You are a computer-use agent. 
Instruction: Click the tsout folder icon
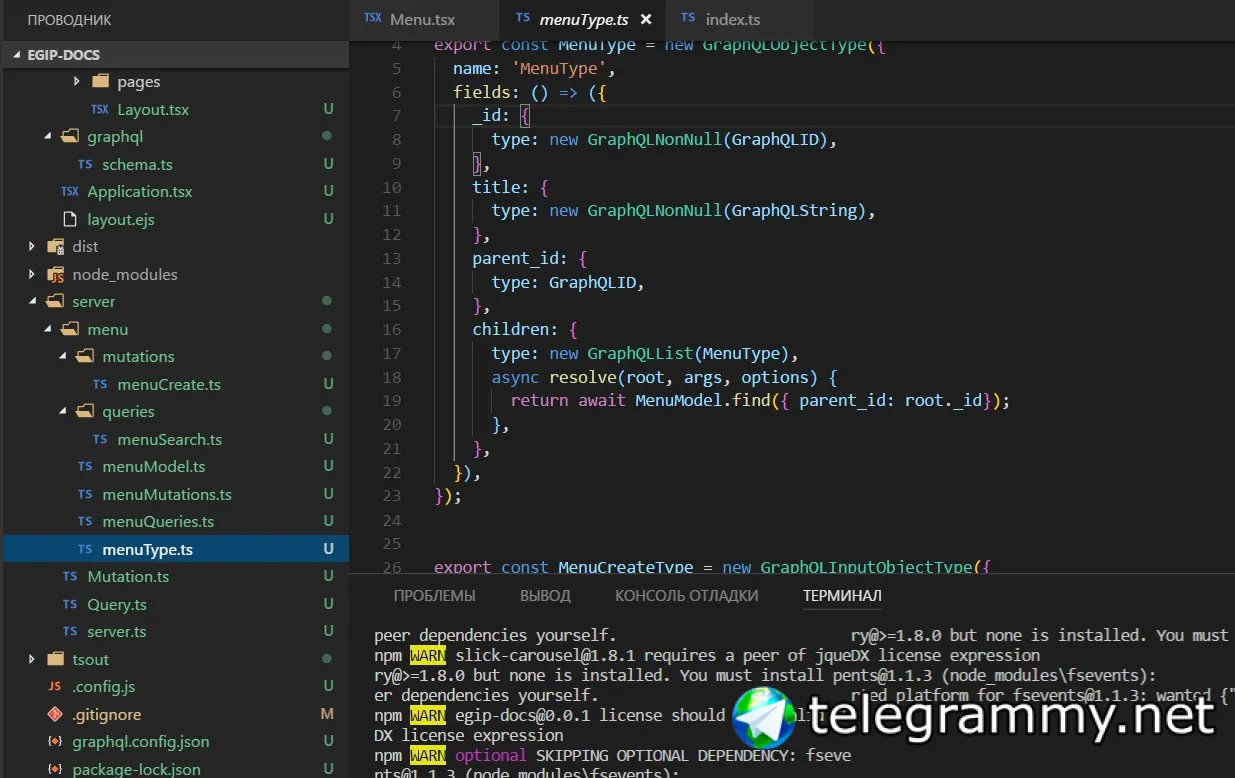coord(54,659)
